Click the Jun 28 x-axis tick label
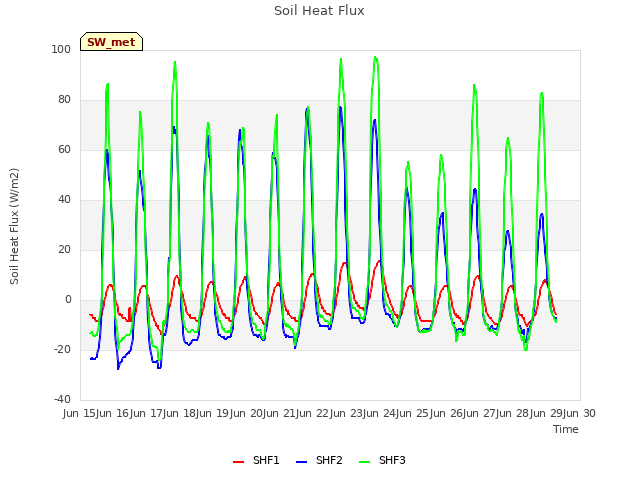The height and width of the screenshot is (480, 640). point(514,413)
